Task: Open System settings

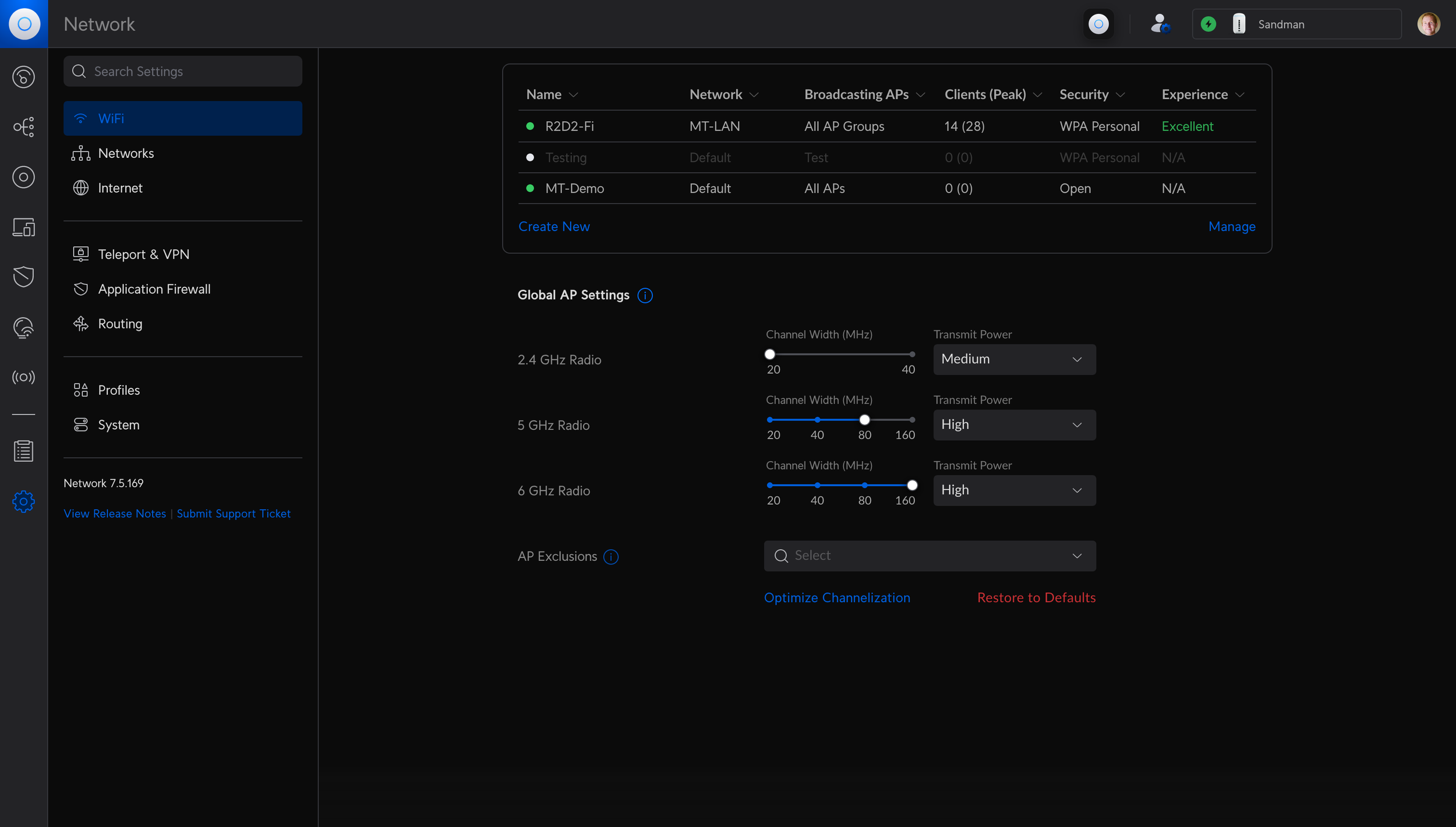Action: pyautogui.click(x=183, y=425)
